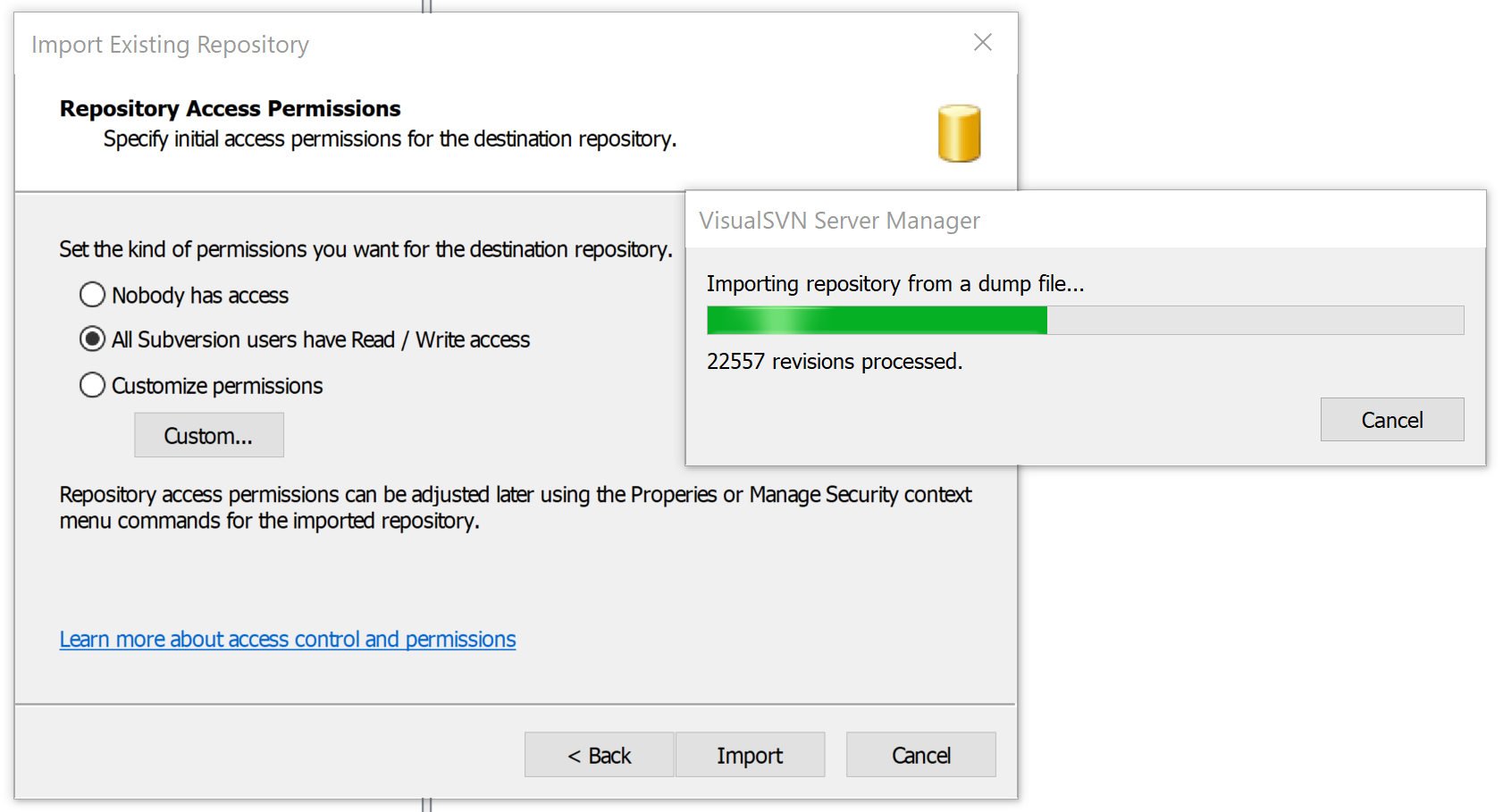
Task: Click the "22557 revisions processed" status text
Action: [834, 362]
